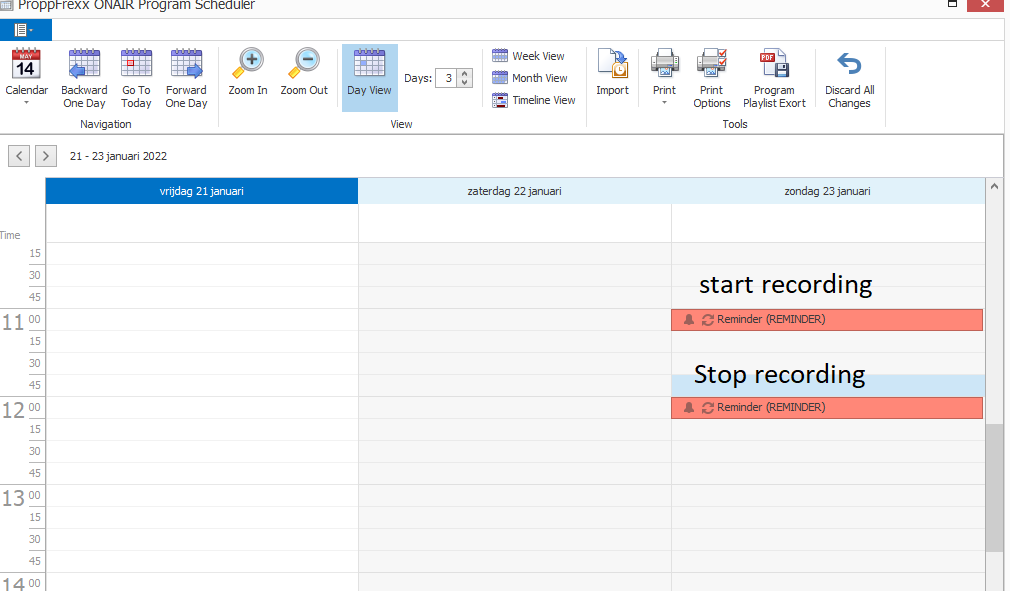
Task: Switch to Timeline View
Action: tap(533, 100)
